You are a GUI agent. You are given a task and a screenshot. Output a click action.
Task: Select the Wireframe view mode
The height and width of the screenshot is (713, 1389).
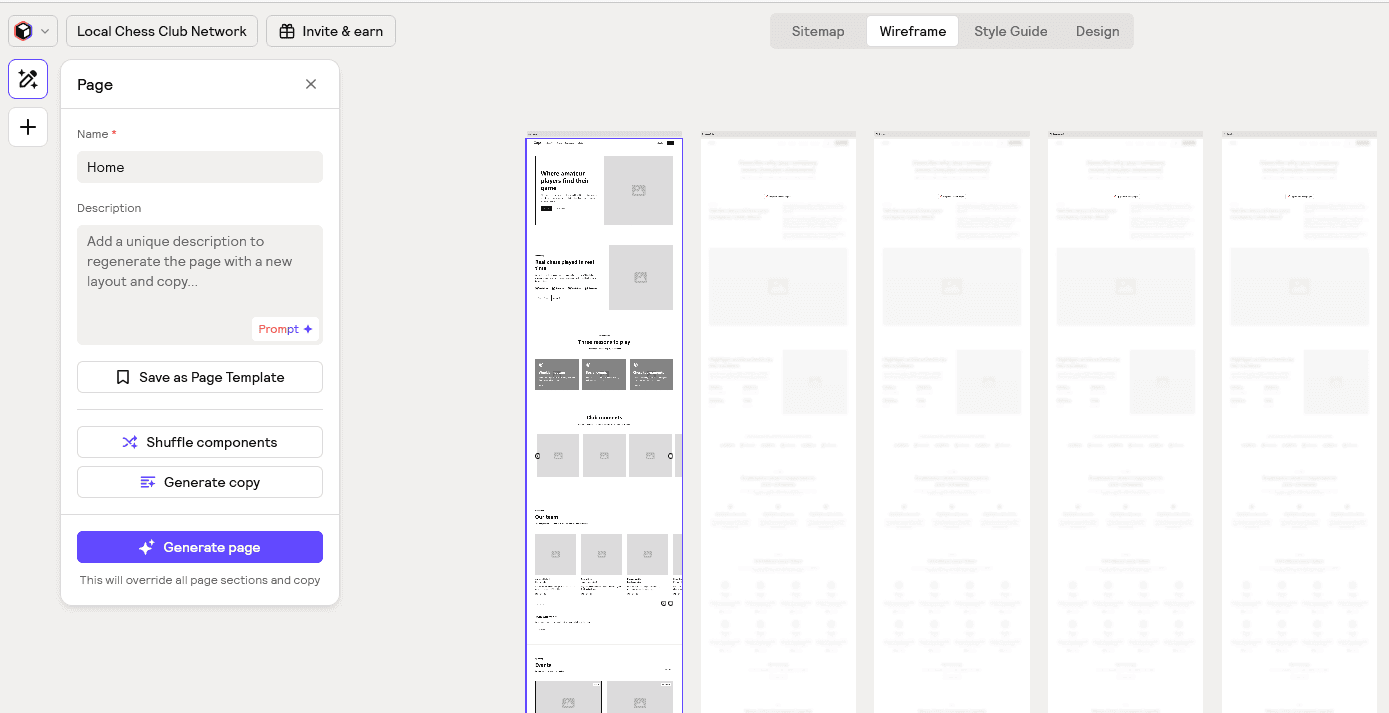(911, 31)
